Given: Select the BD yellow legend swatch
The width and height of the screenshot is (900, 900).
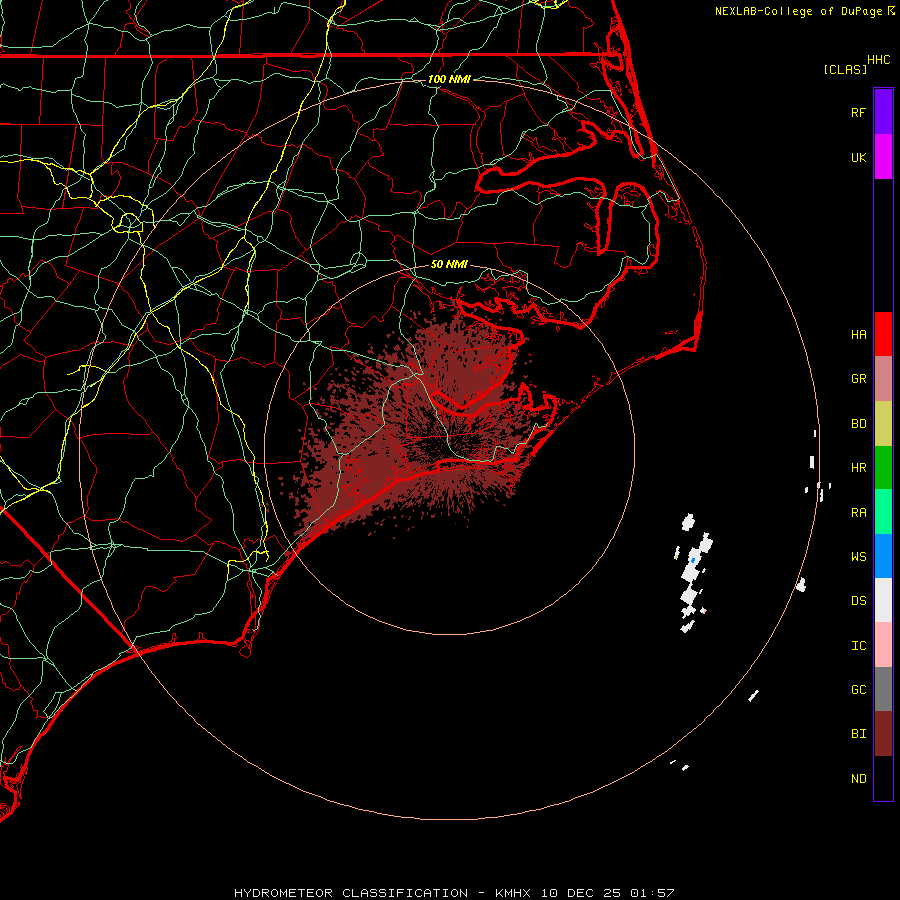Looking at the screenshot, I should pos(883,423).
